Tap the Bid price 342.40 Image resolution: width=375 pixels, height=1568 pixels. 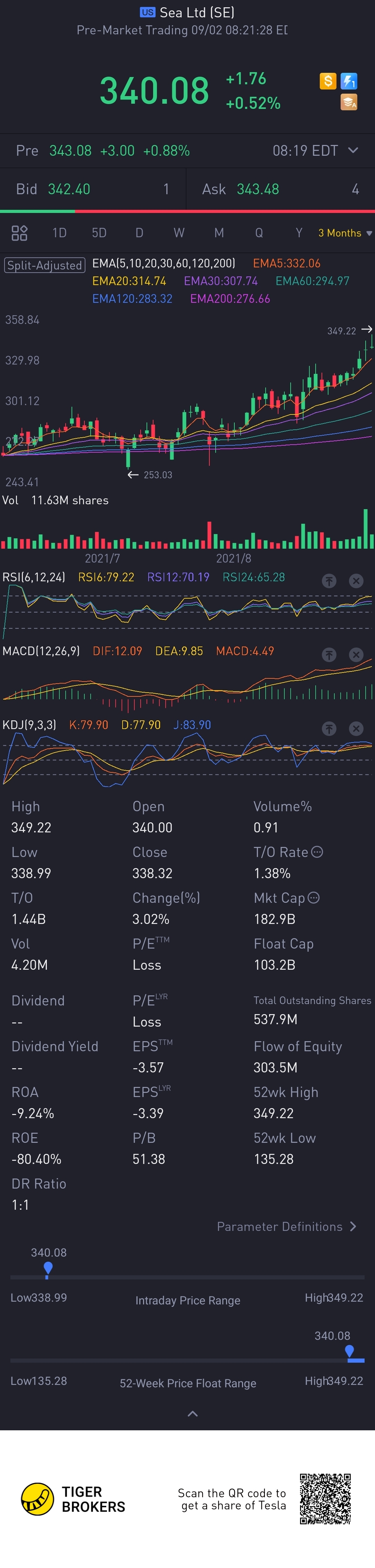(69, 189)
